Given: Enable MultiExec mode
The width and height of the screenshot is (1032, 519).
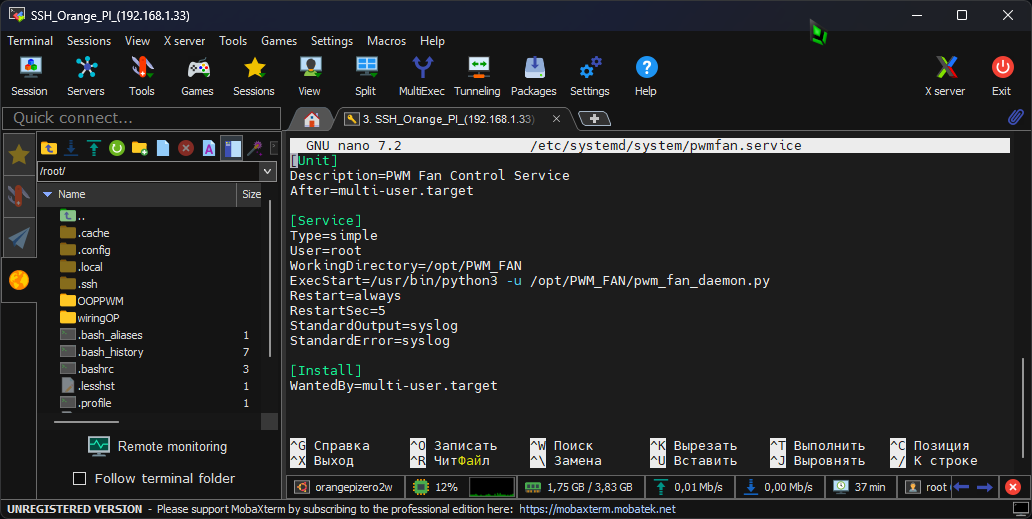Looking at the screenshot, I should [x=422, y=76].
